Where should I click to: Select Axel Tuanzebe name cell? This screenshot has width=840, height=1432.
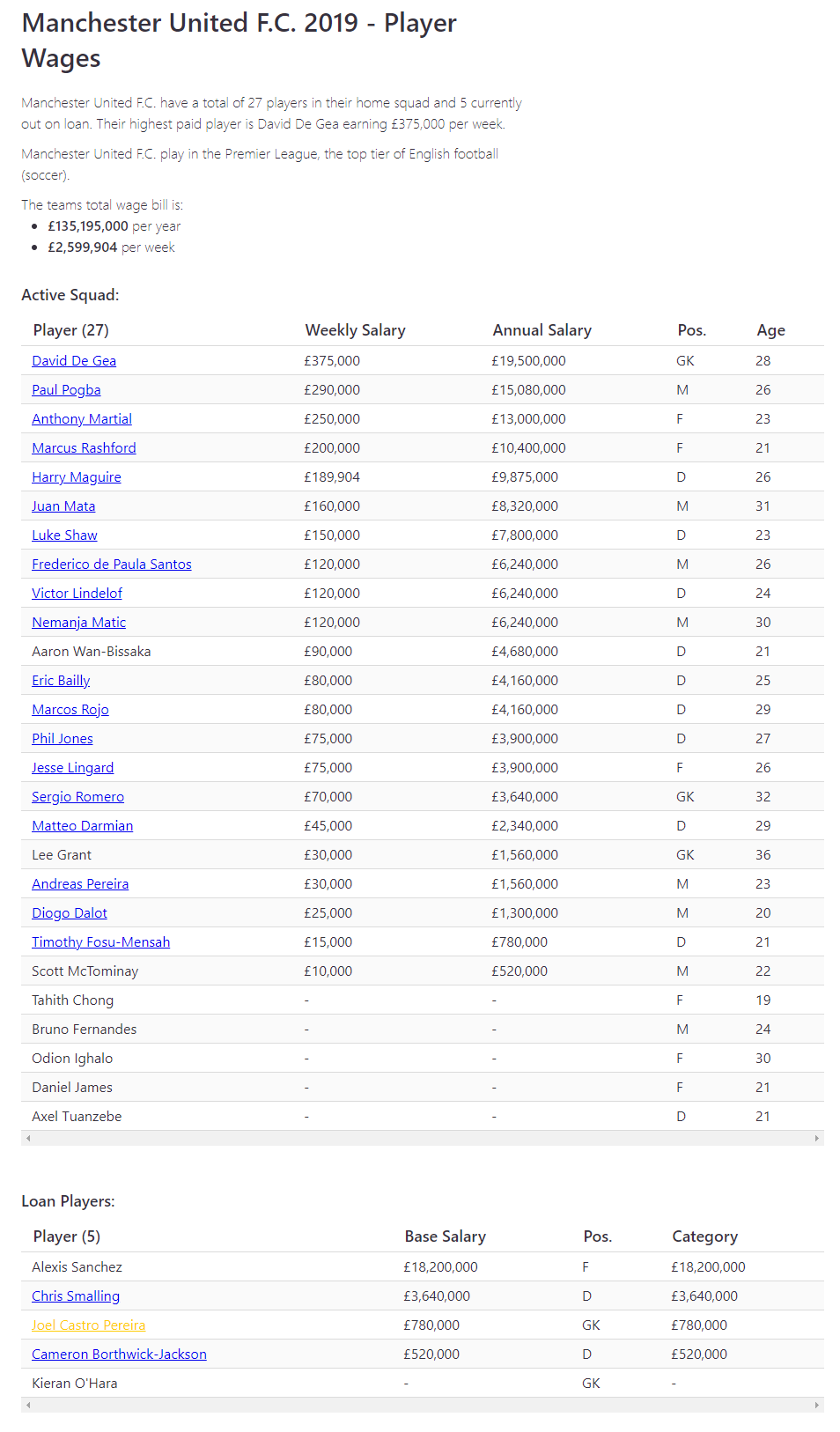(77, 1116)
